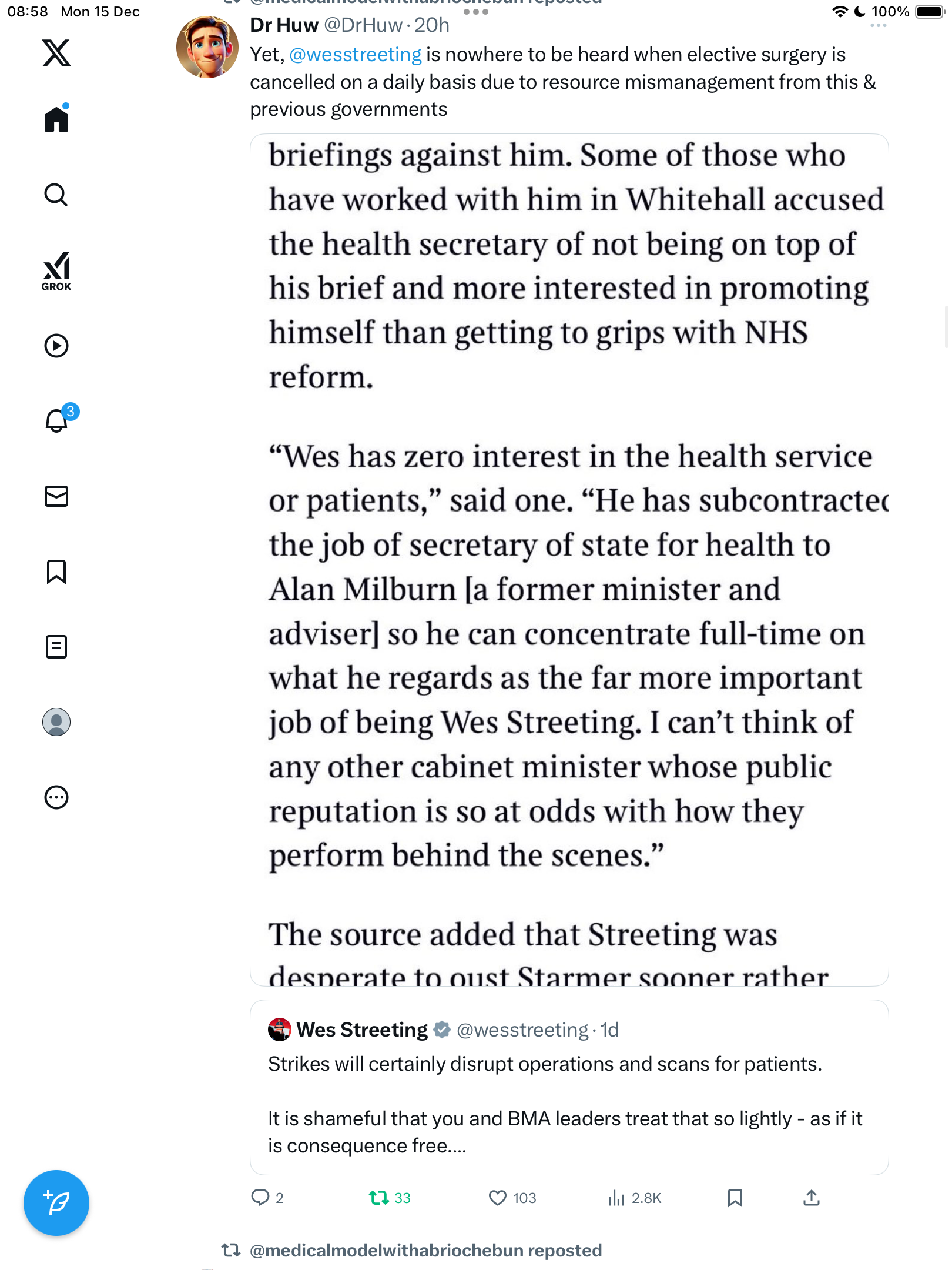Open the article screenshot image
This screenshot has width=952, height=1270.
click(569, 559)
